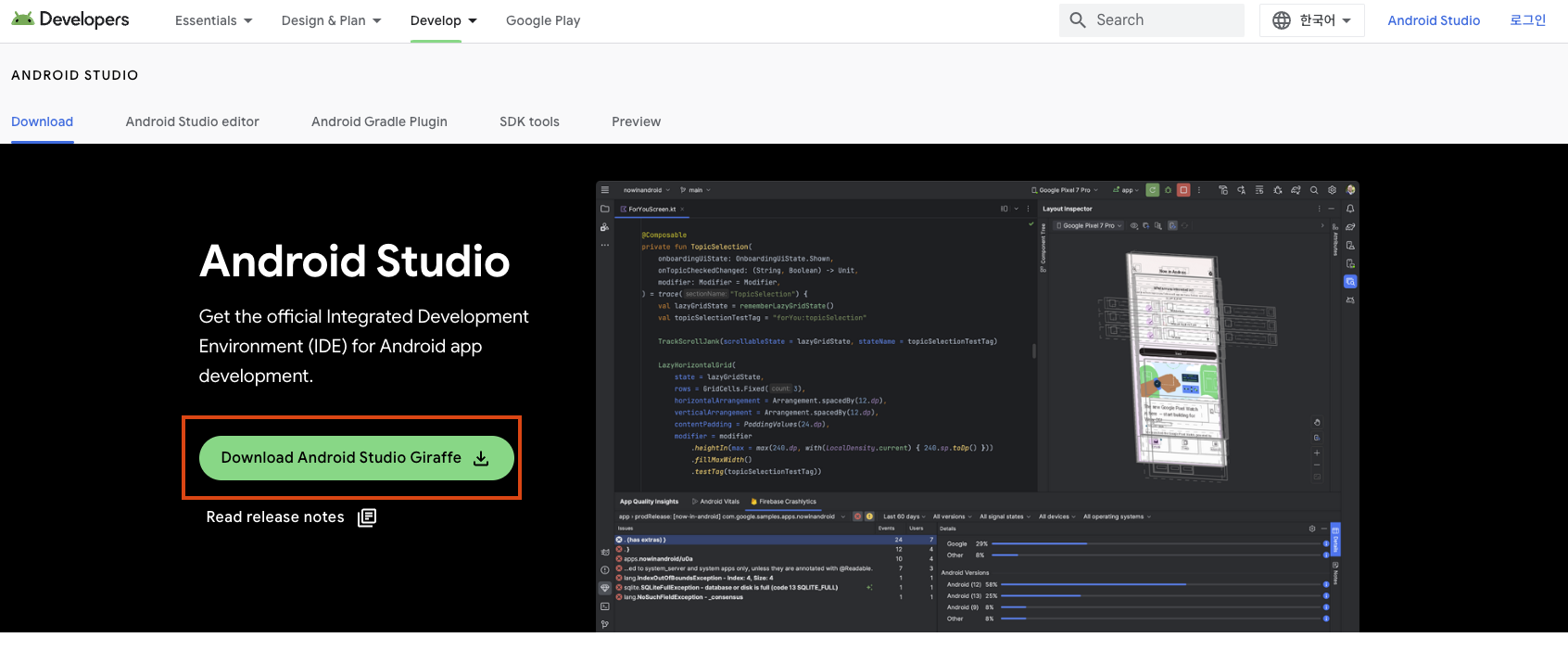Select the apps.nowinandroid/u0a issue row

click(775, 559)
